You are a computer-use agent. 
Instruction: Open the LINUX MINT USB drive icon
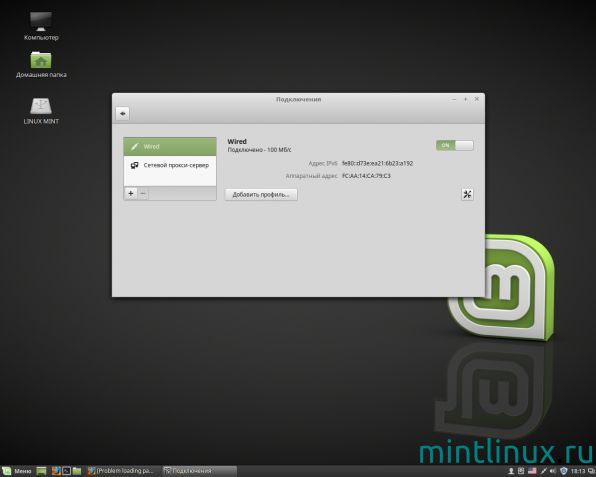[x=41, y=111]
